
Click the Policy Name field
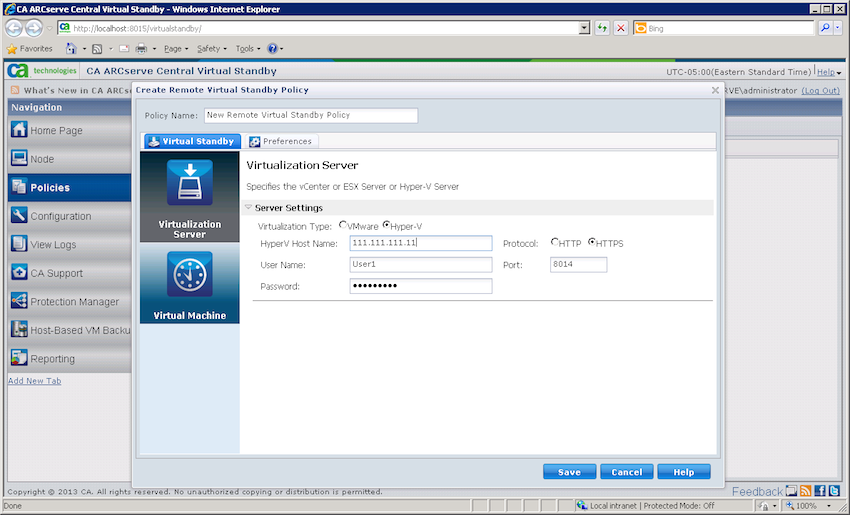(311, 115)
